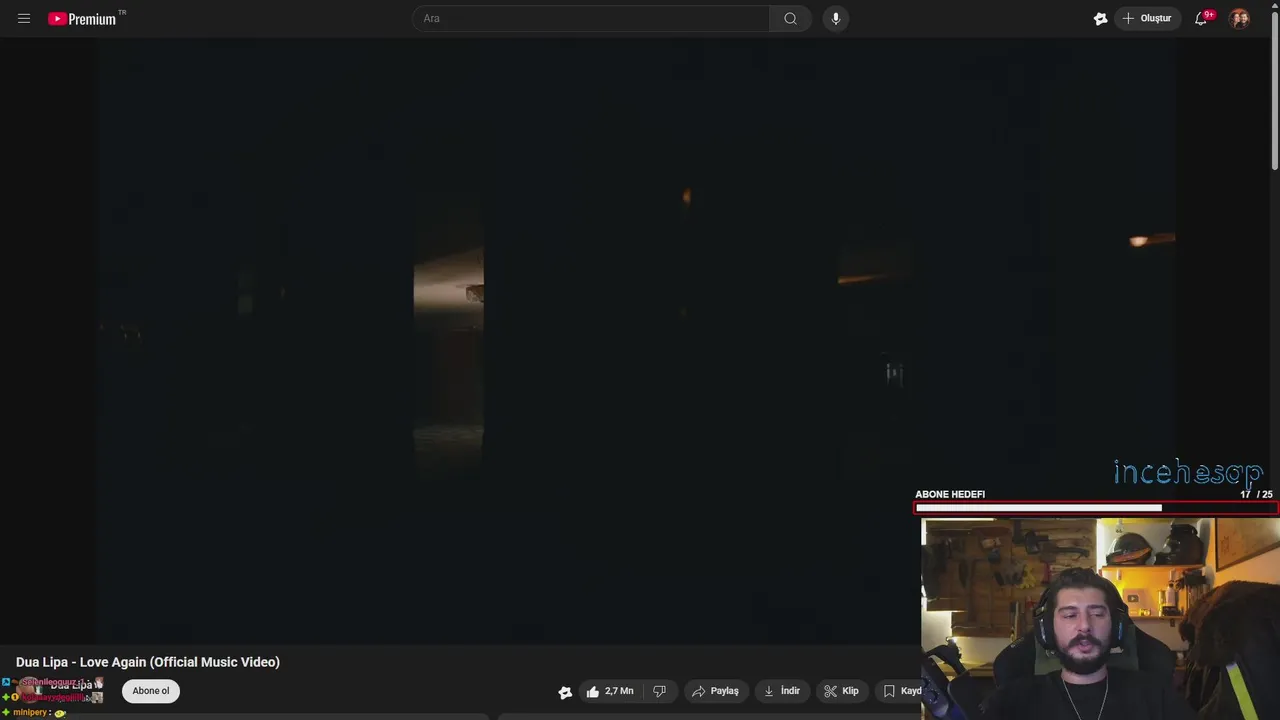Viewport: 1280px width, 720px height.
Task: Like the video with thumbs up
Action: [609, 691]
